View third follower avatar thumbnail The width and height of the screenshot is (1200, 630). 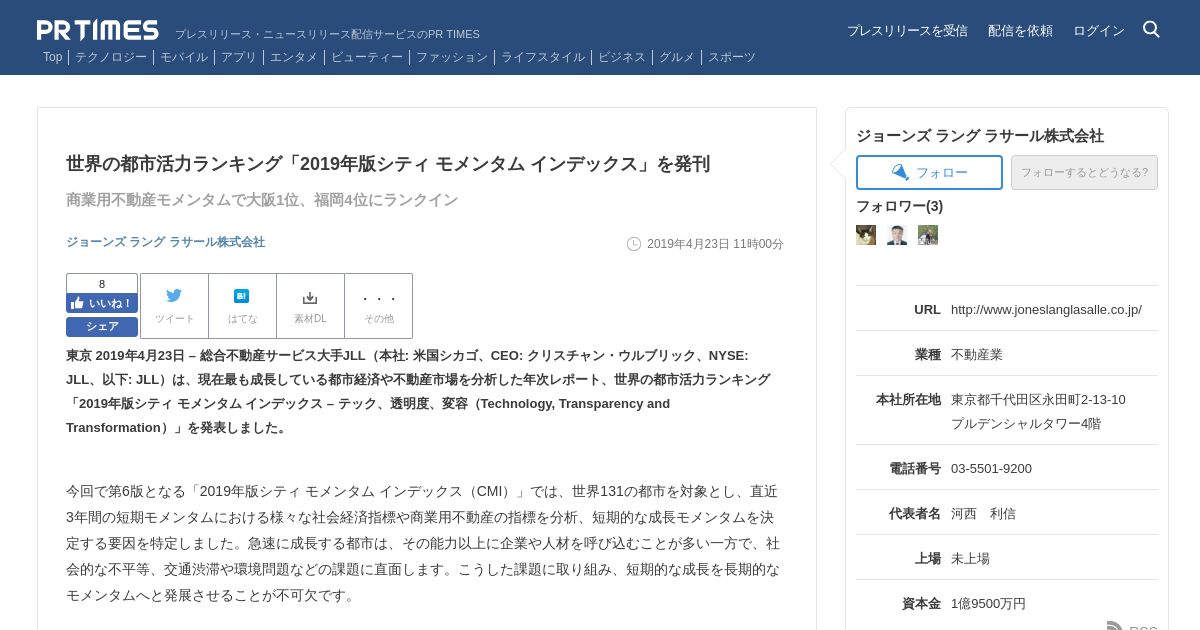click(x=928, y=235)
